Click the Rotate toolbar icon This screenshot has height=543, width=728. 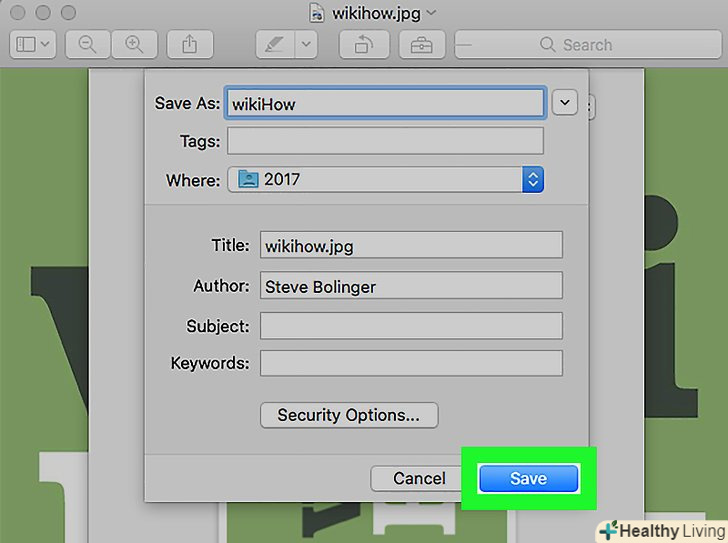[364, 45]
